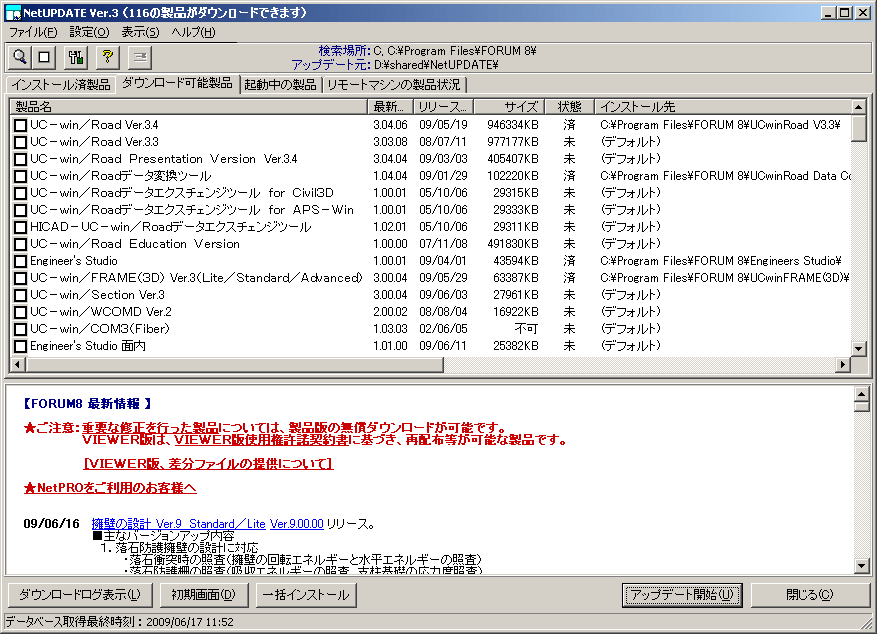The height and width of the screenshot is (634, 877).
Task: Click the ダウンロードログ表示(L) button
Action: (x=80, y=594)
